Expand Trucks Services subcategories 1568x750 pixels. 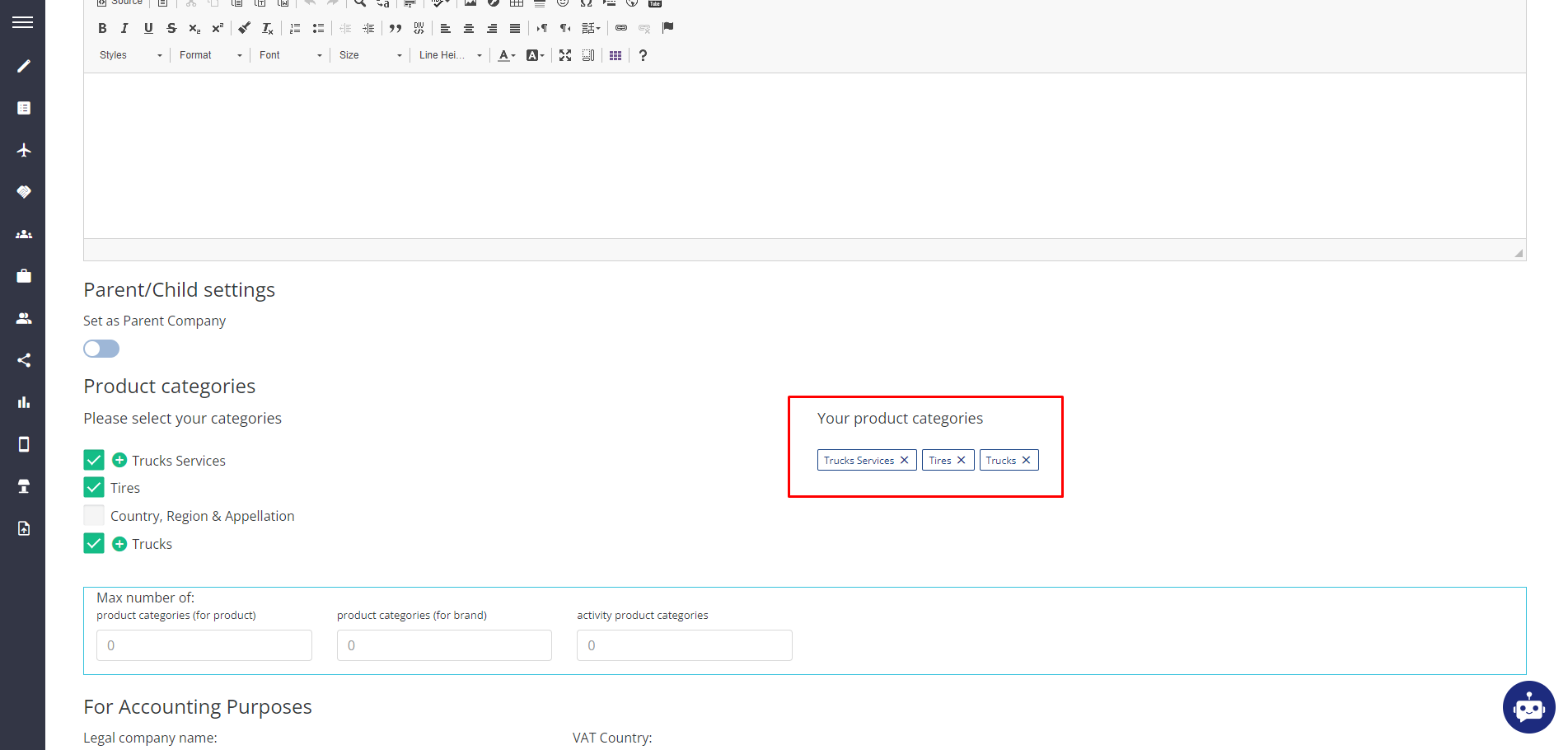pos(119,460)
